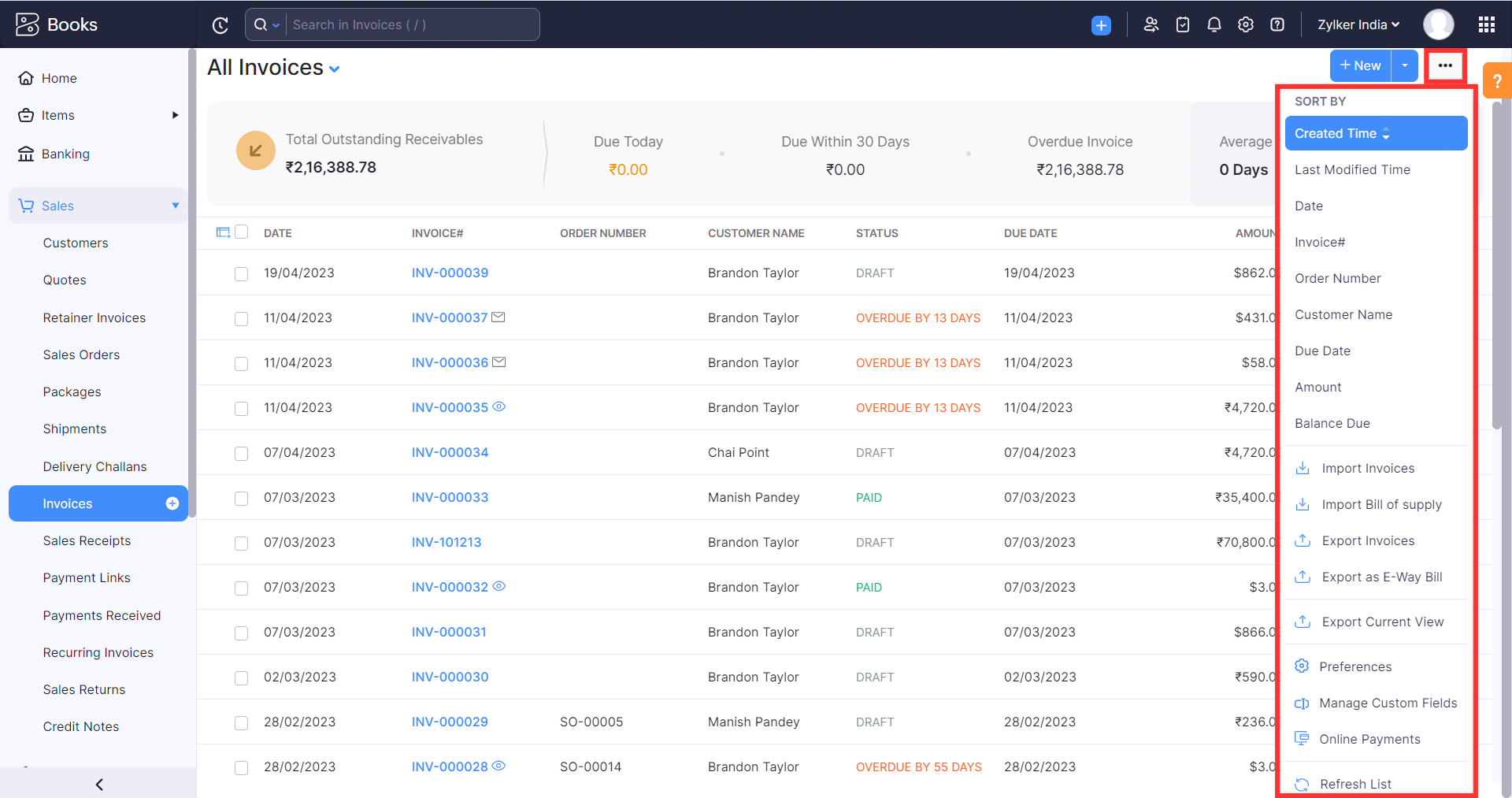This screenshot has height=798, width=1512.
Task: Sort invoices by Last Modified Time
Action: [x=1352, y=169]
